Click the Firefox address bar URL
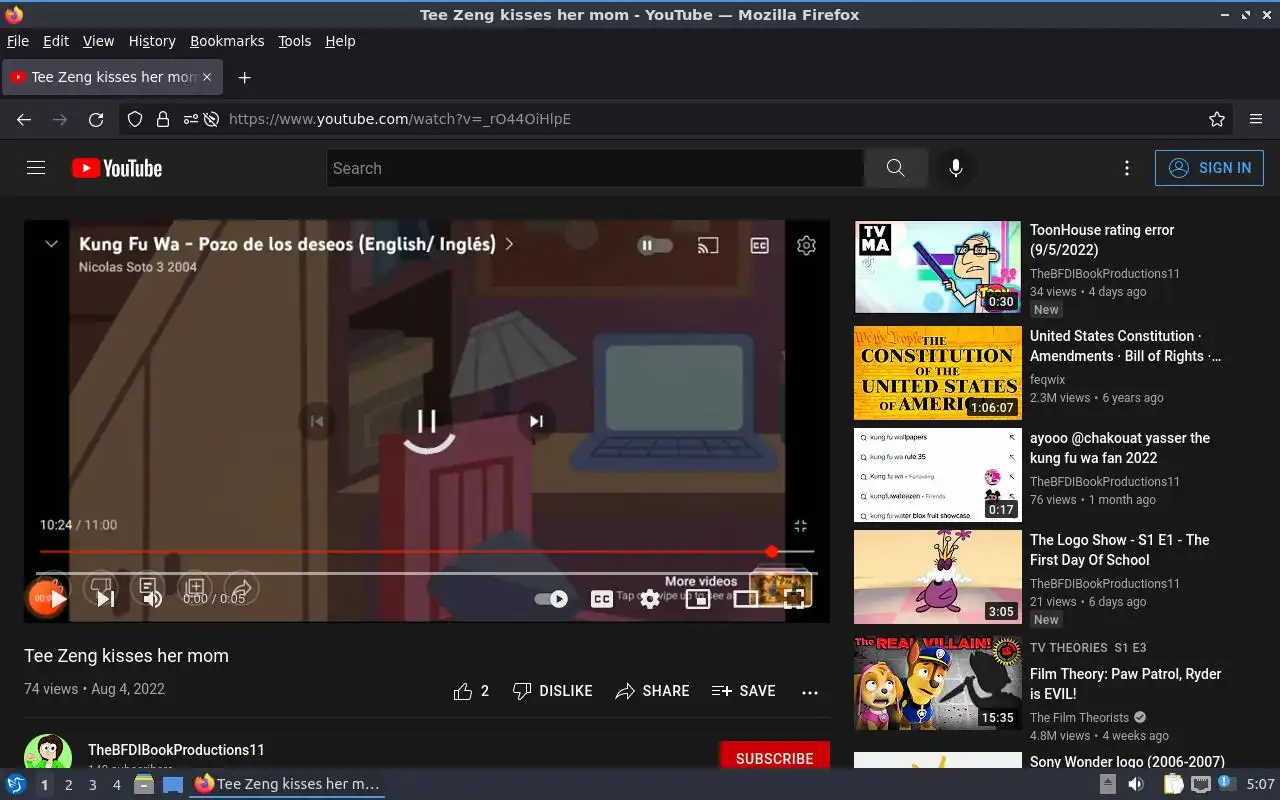The height and width of the screenshot is (800, 1280). [400, 119]
